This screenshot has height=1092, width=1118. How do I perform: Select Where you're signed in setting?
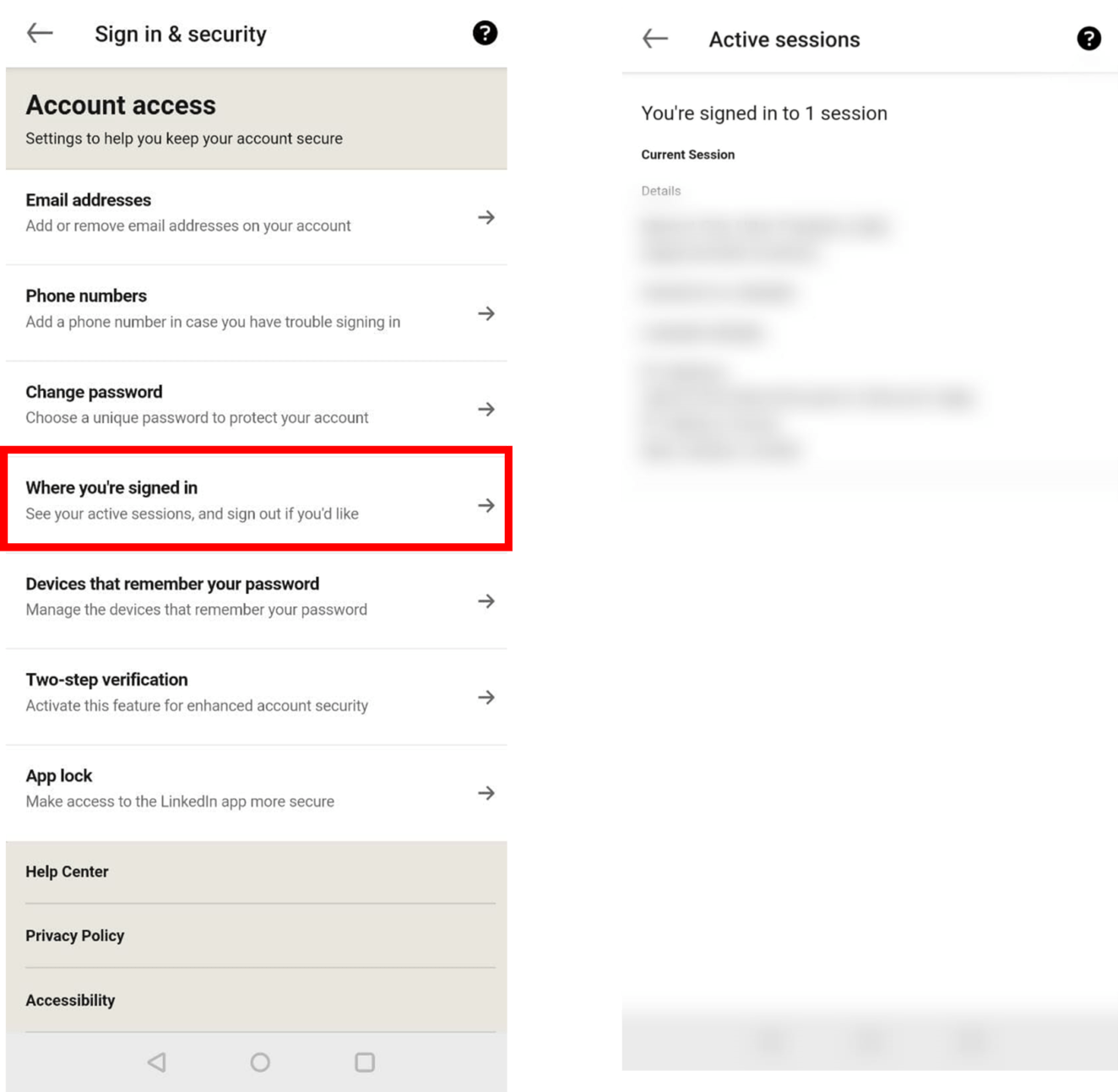point(257,500)
